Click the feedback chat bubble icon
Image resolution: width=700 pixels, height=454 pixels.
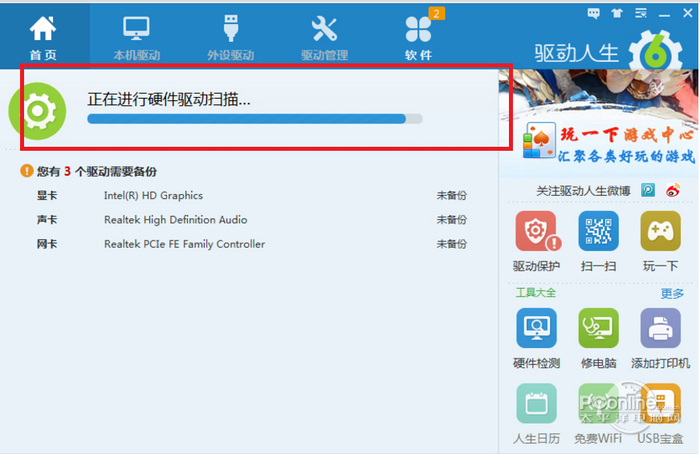(593, 13)
